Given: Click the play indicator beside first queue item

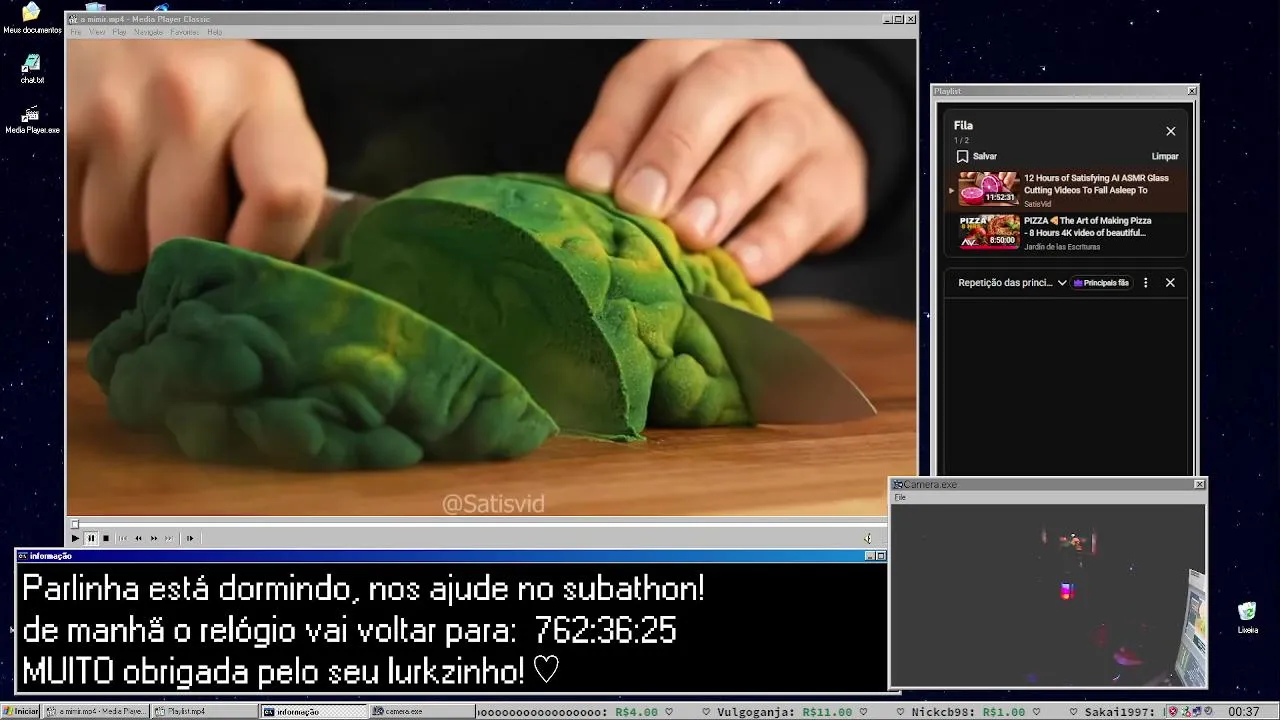Looking at the screenshot, I should point(952,190).
